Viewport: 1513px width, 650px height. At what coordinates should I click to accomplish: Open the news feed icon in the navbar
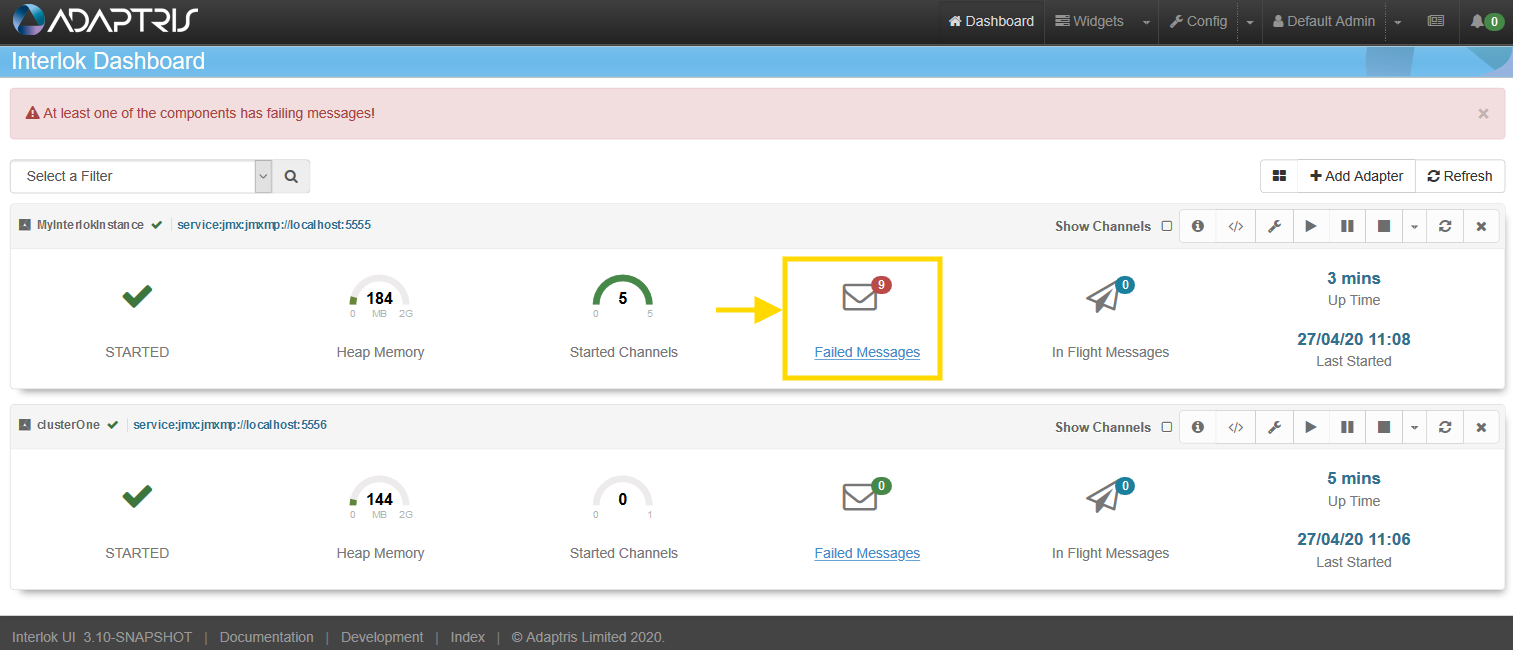(x=1436, y=21)
